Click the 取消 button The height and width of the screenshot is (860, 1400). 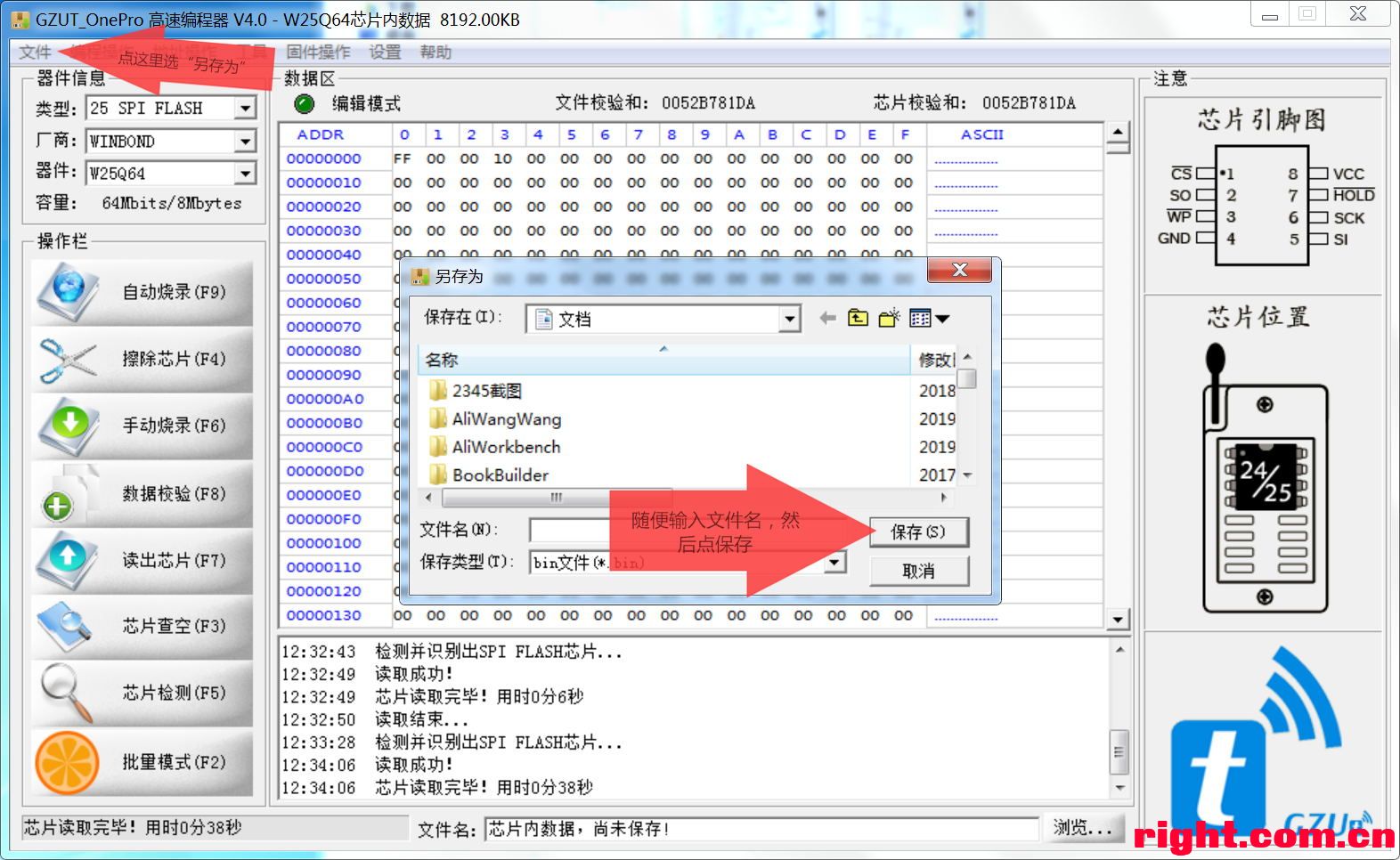point(918,572)
